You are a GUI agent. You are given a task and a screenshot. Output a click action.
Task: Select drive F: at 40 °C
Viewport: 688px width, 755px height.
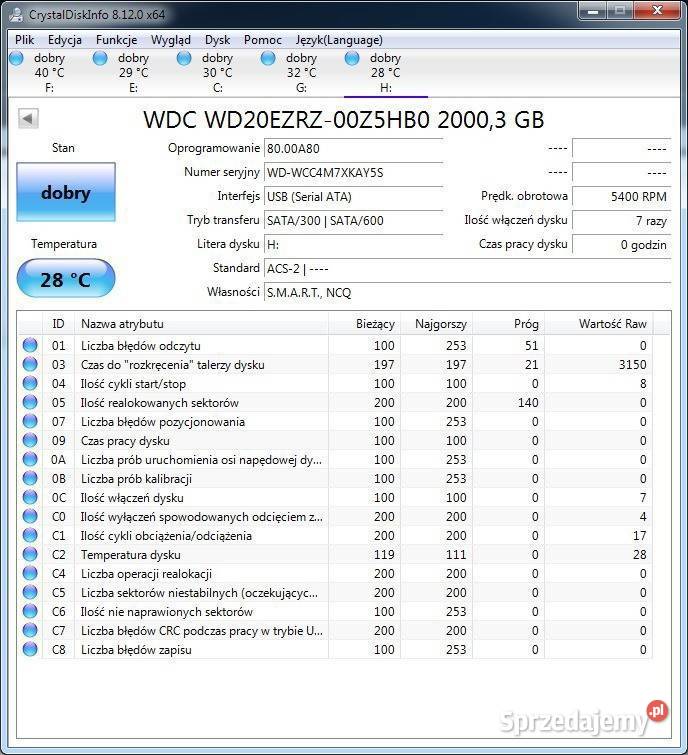click(50, 73)
